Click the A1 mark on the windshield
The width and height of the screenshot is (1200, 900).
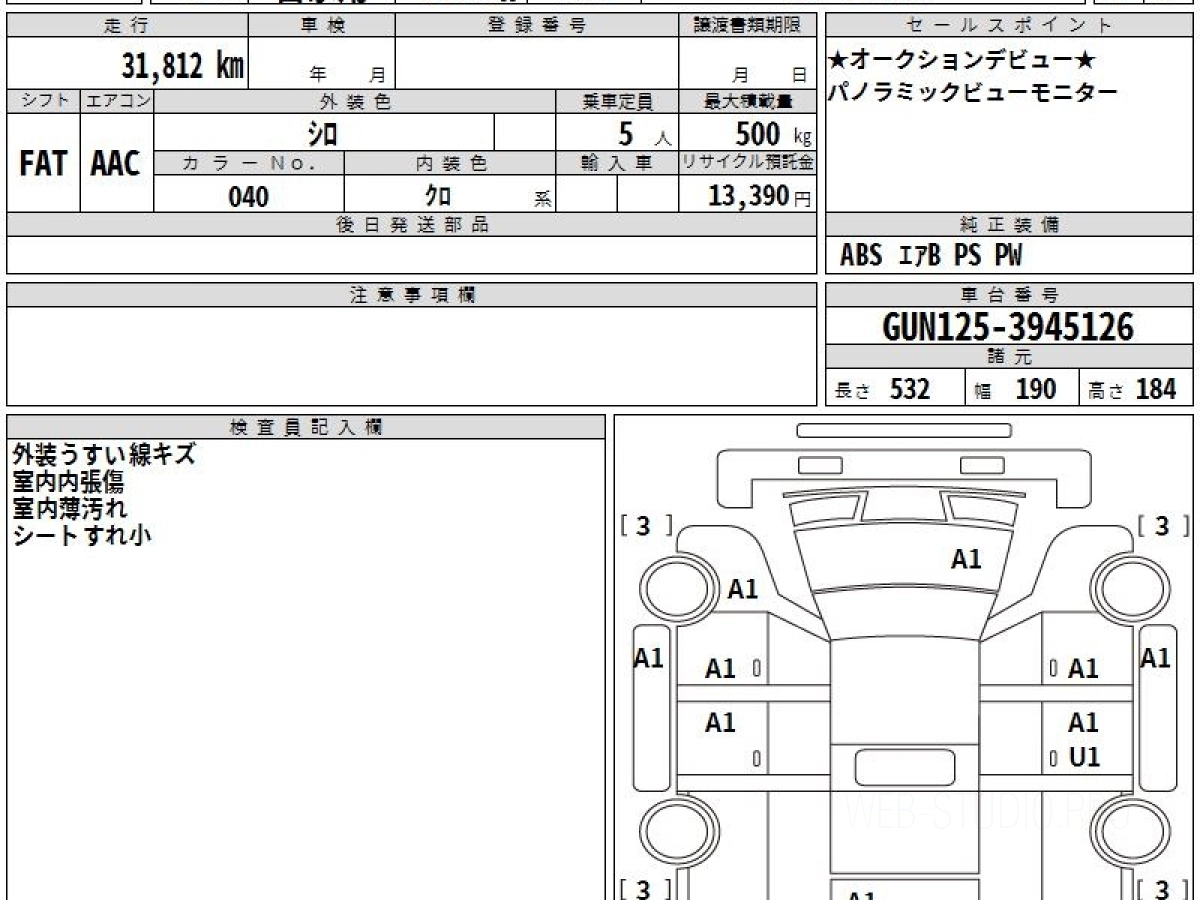(966, 560)
